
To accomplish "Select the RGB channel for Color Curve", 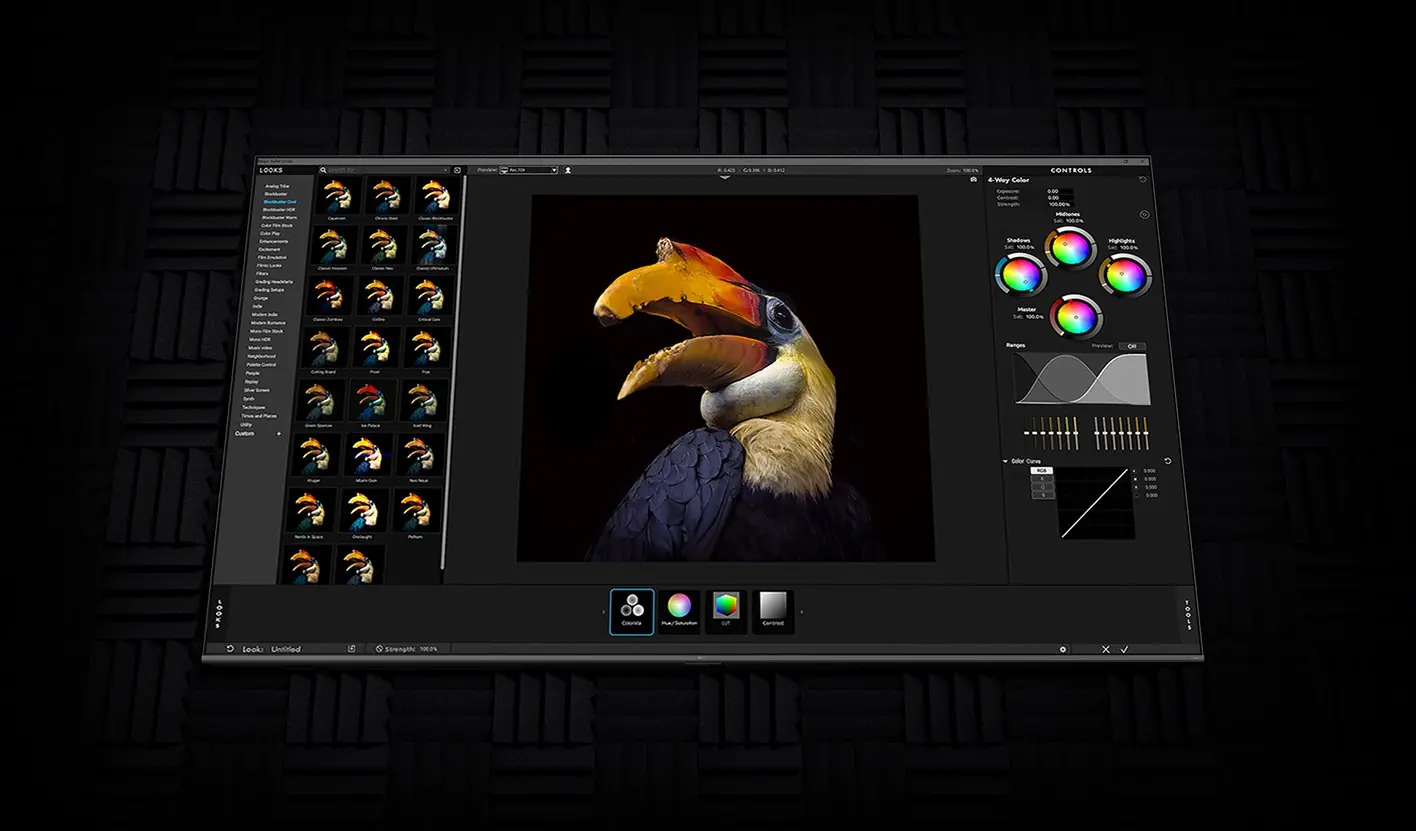I will tap(1041, 470).
